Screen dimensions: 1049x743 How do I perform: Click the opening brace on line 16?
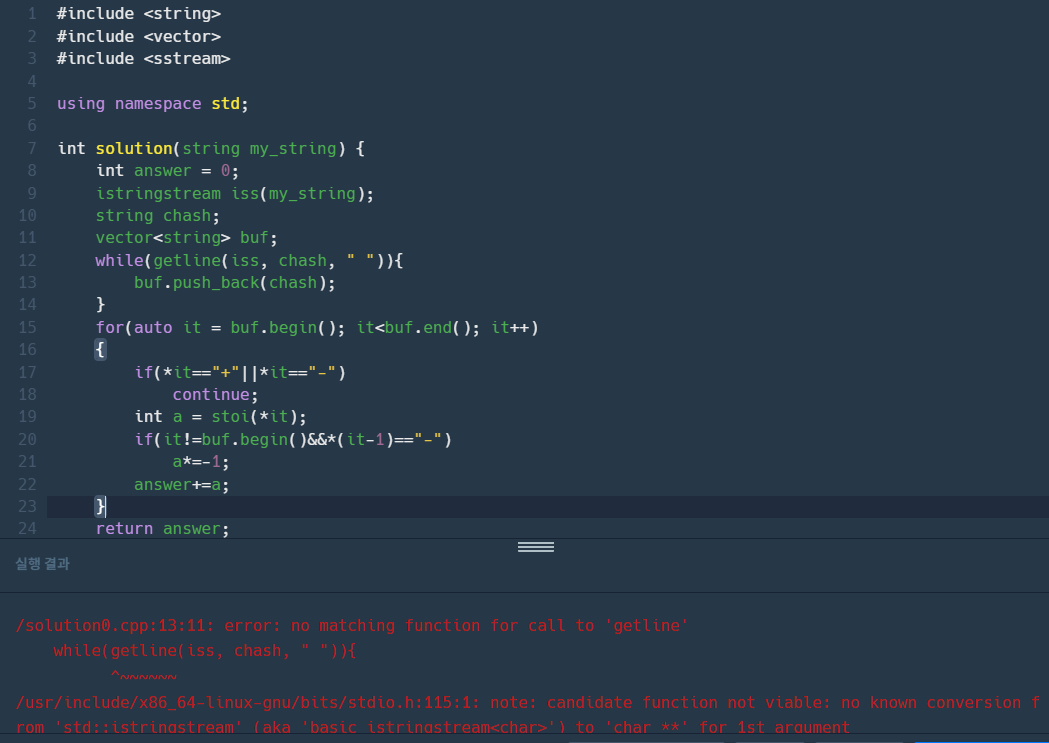click(100, 349)
